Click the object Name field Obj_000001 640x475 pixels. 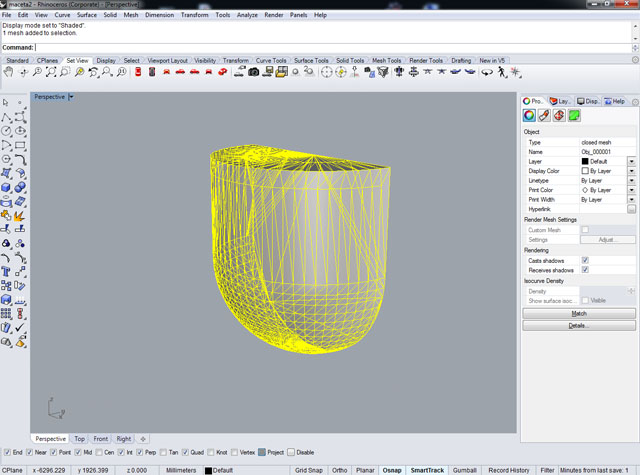click(x=607, y=152)
